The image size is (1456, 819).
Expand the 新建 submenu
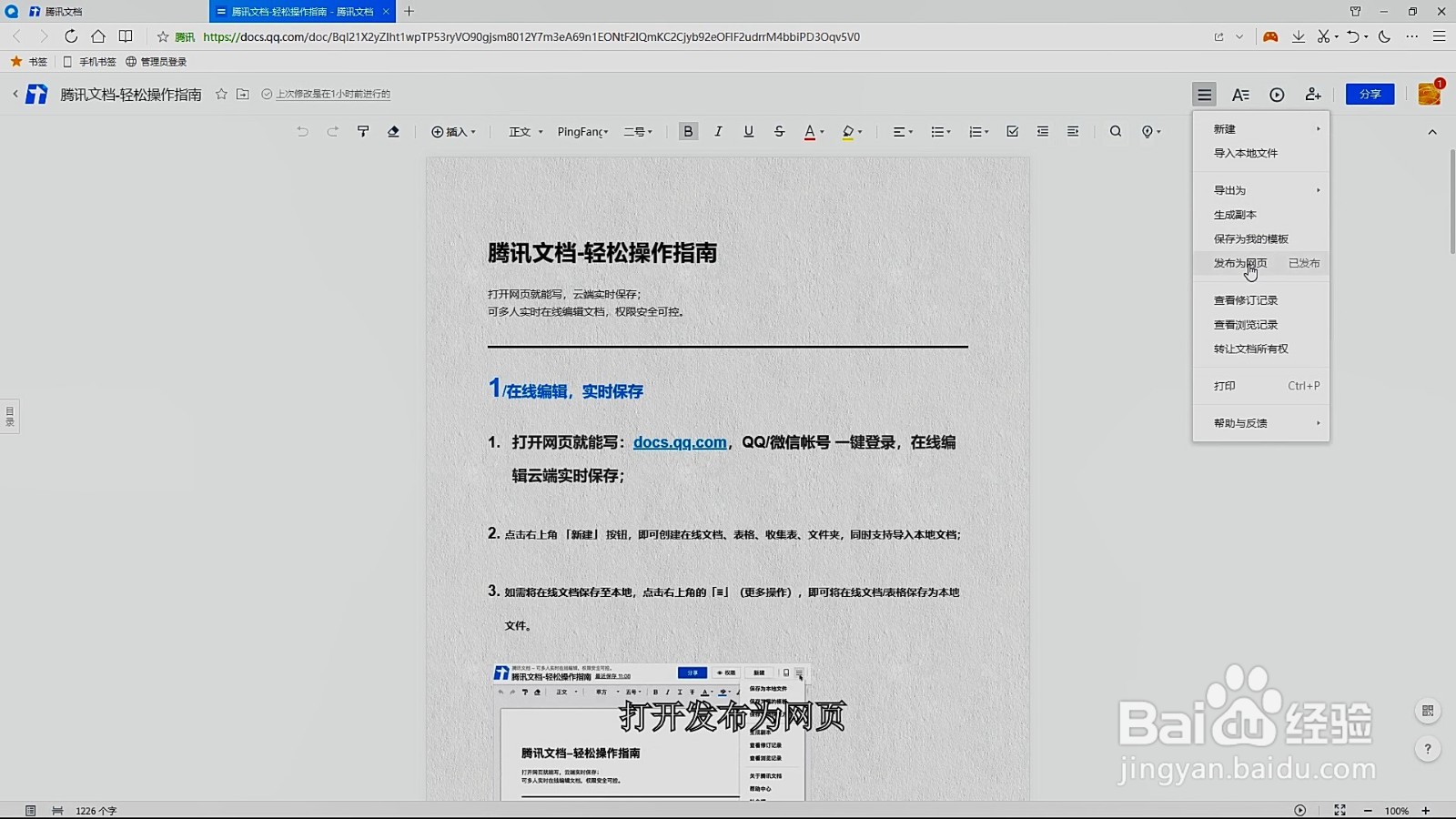pyautogui.click(x=1261, y=129)
